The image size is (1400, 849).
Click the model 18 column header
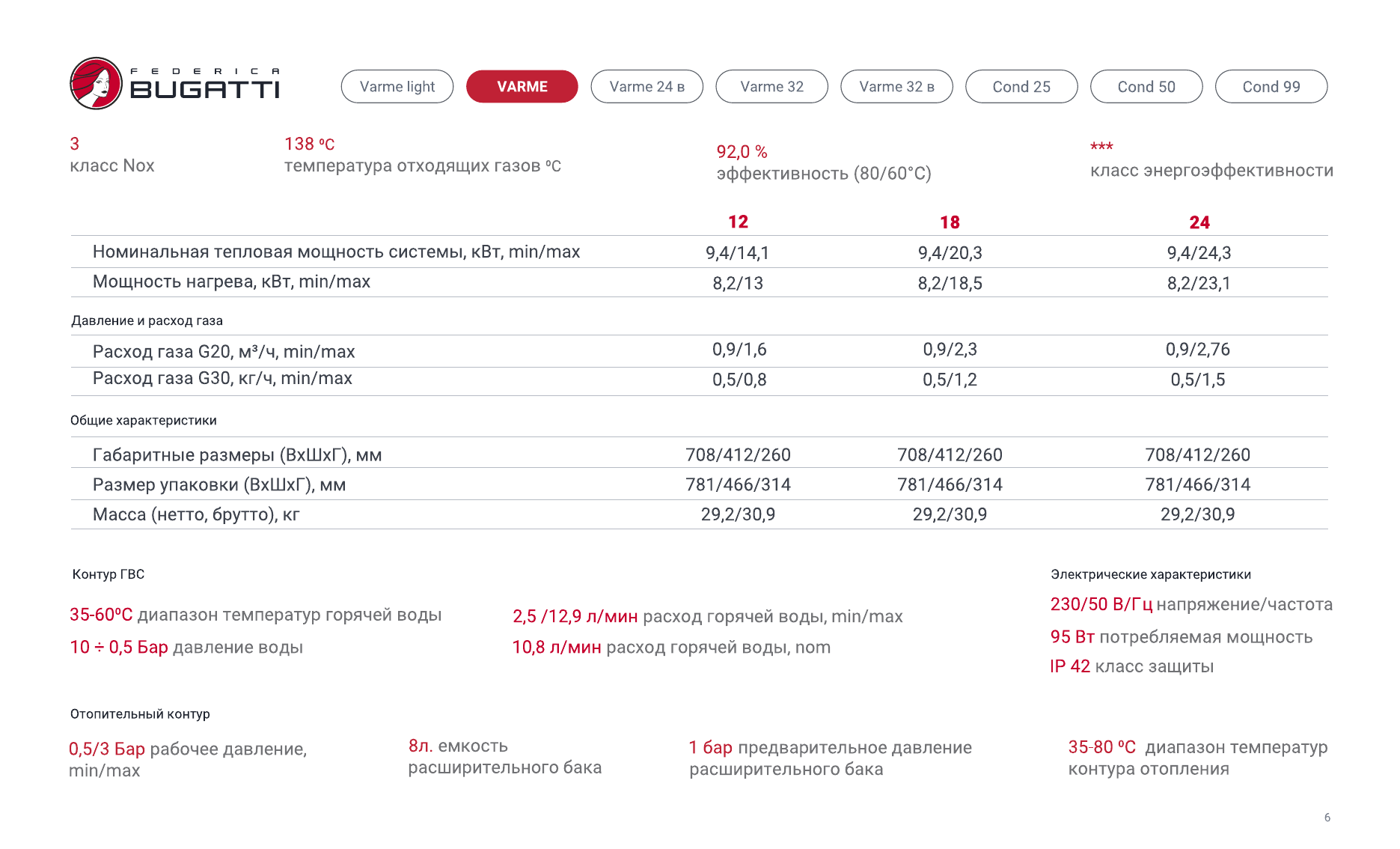pos(950,222)
